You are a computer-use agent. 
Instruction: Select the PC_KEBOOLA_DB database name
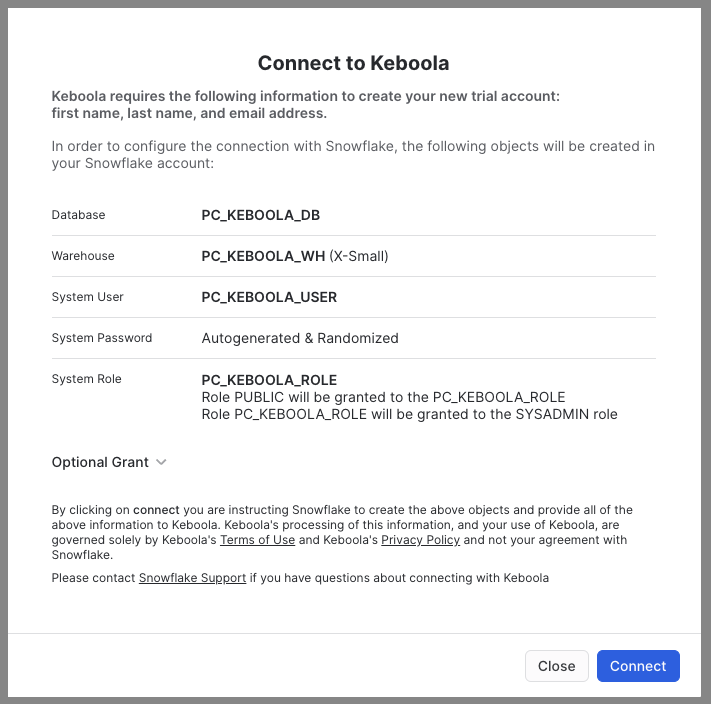coord(261,215)
